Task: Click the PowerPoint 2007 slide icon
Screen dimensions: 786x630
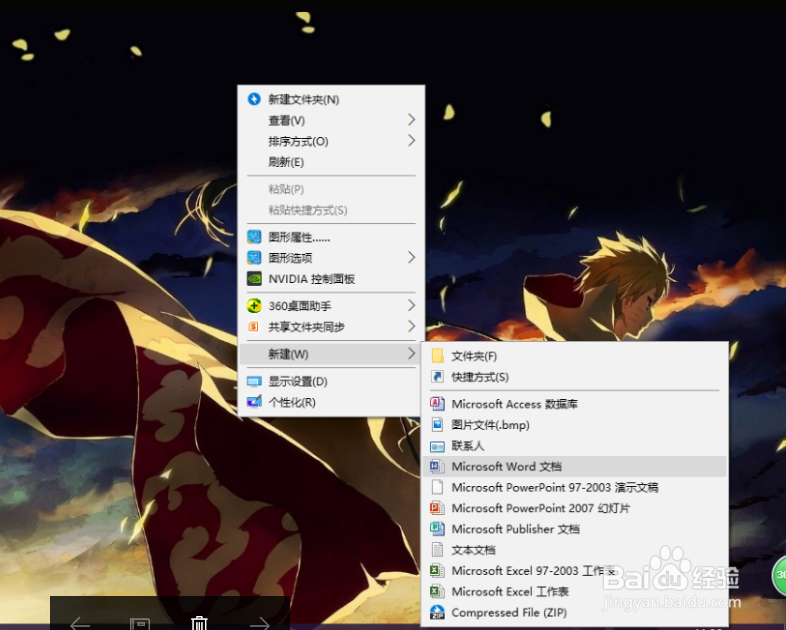Action: pyautogui.click(x=437, y=508)
